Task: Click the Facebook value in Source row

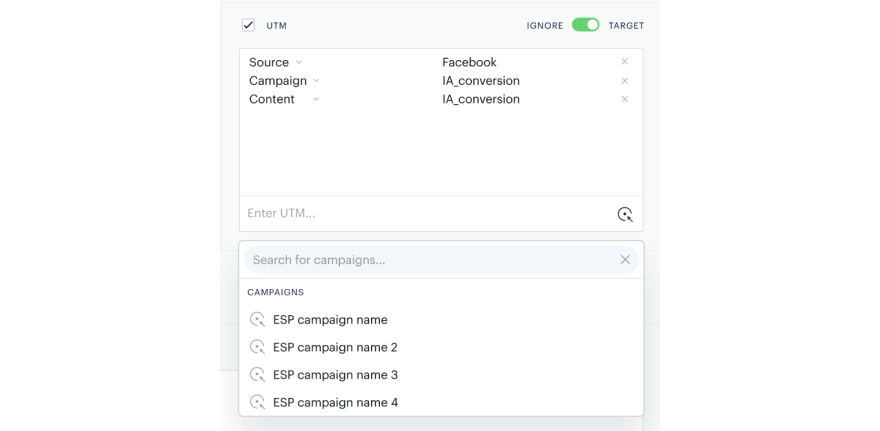Action: click(x=469, y=62)
